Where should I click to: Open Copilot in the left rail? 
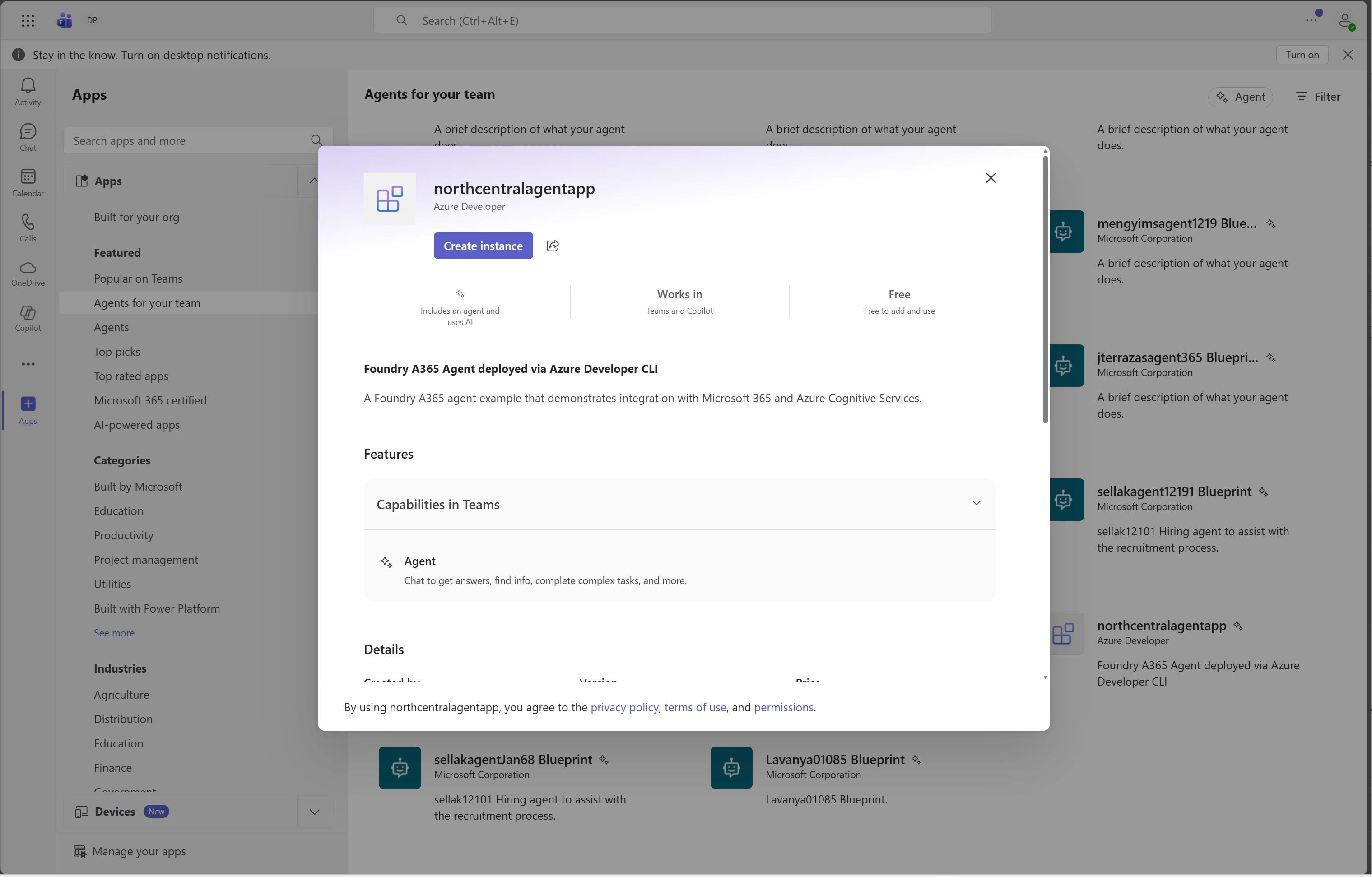[28, 318]
